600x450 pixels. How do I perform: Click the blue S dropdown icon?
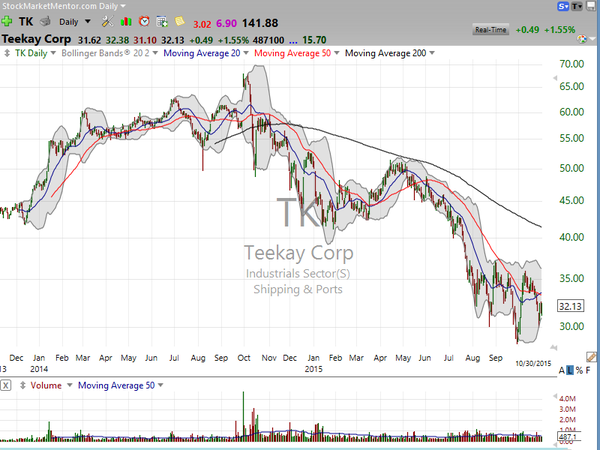click(563, 6)
